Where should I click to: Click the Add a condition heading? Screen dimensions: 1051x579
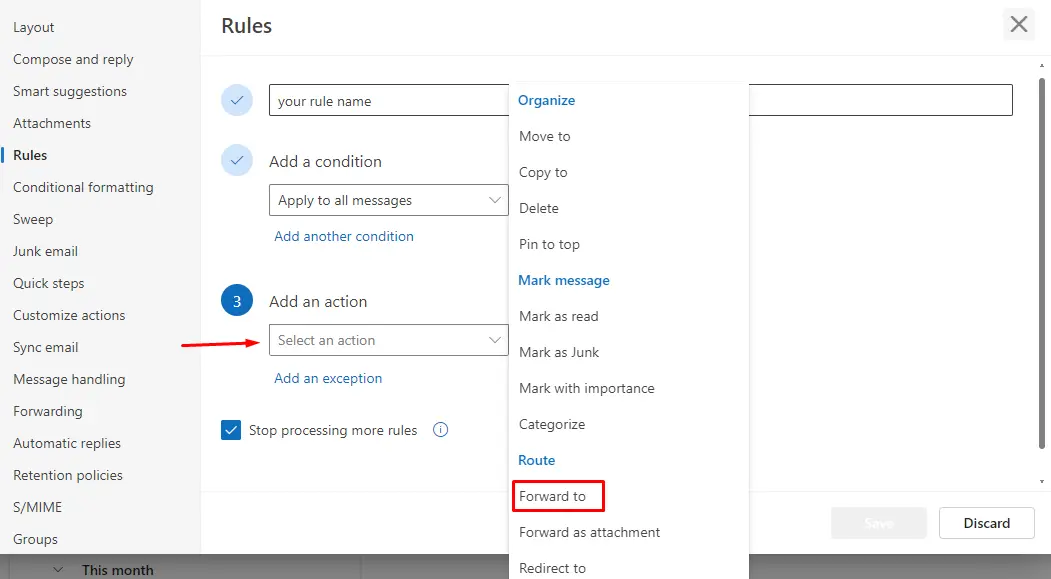(325, 162)
